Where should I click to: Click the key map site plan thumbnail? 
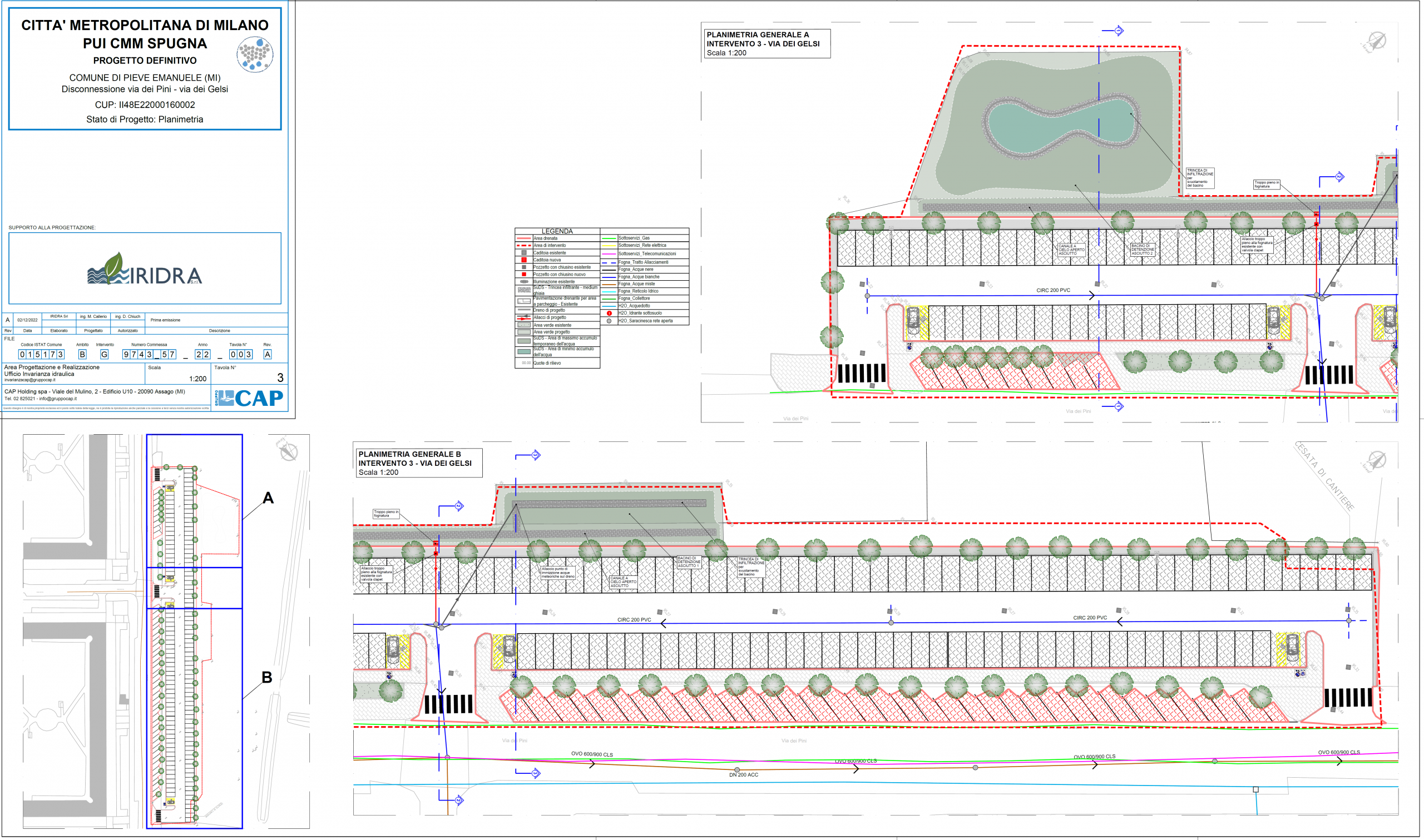click(x=166, y=631)
